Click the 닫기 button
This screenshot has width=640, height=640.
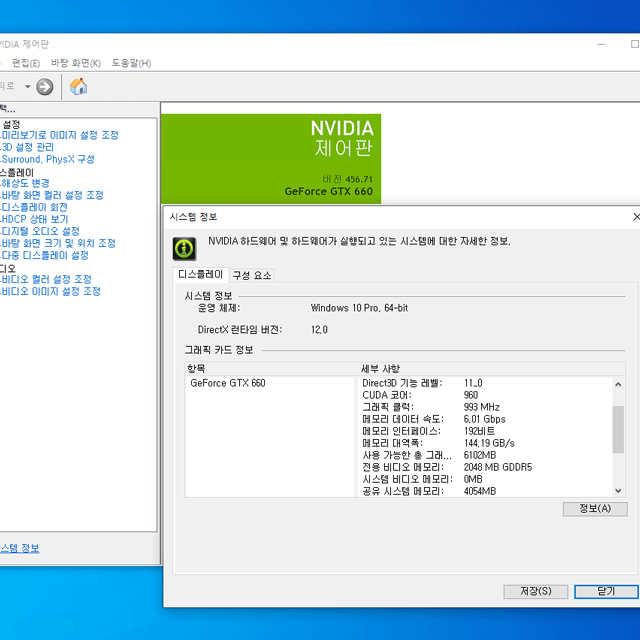[x=606, y=591]
